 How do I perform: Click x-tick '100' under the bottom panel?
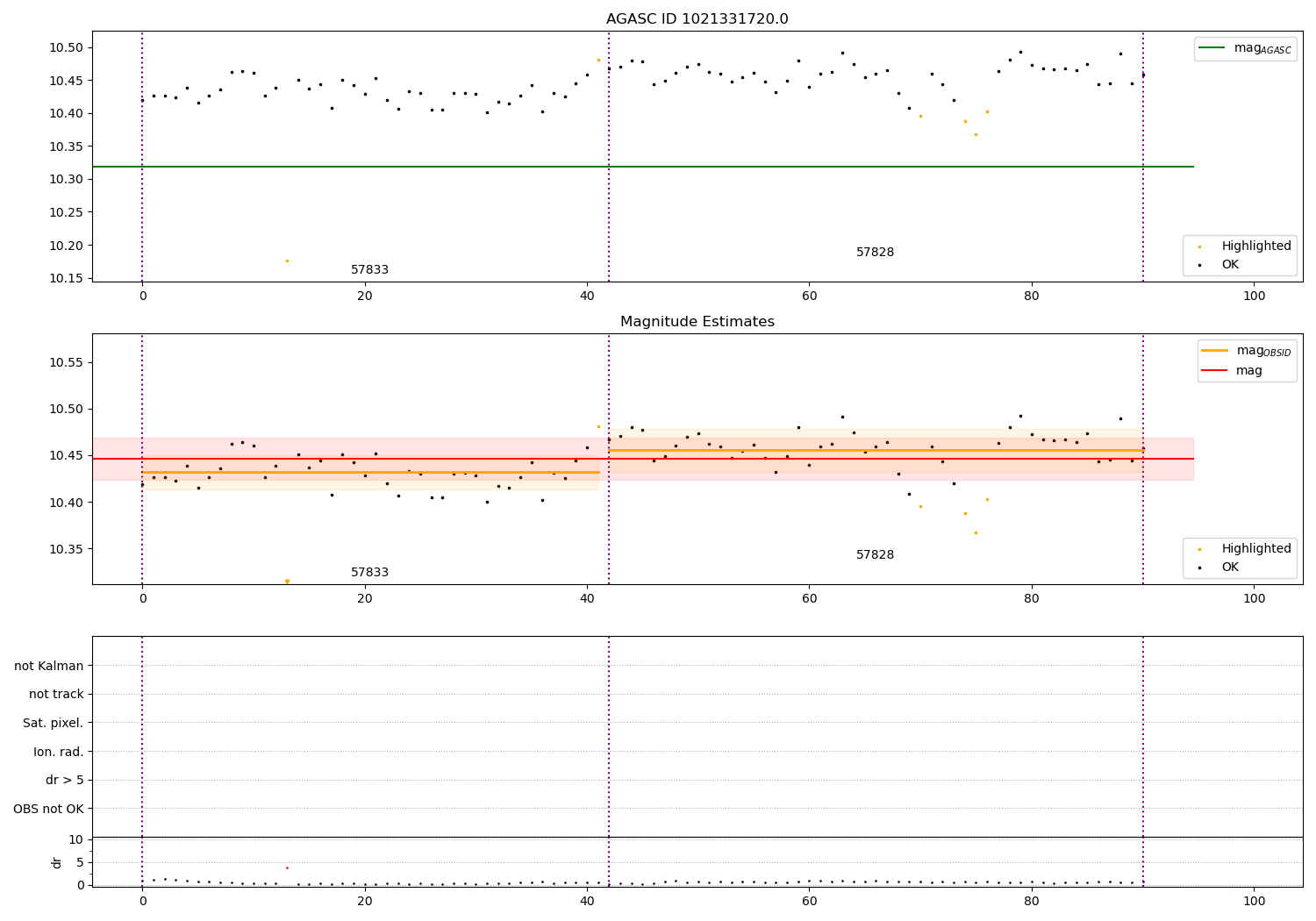pyautogui.click(x=1255, y=901)
